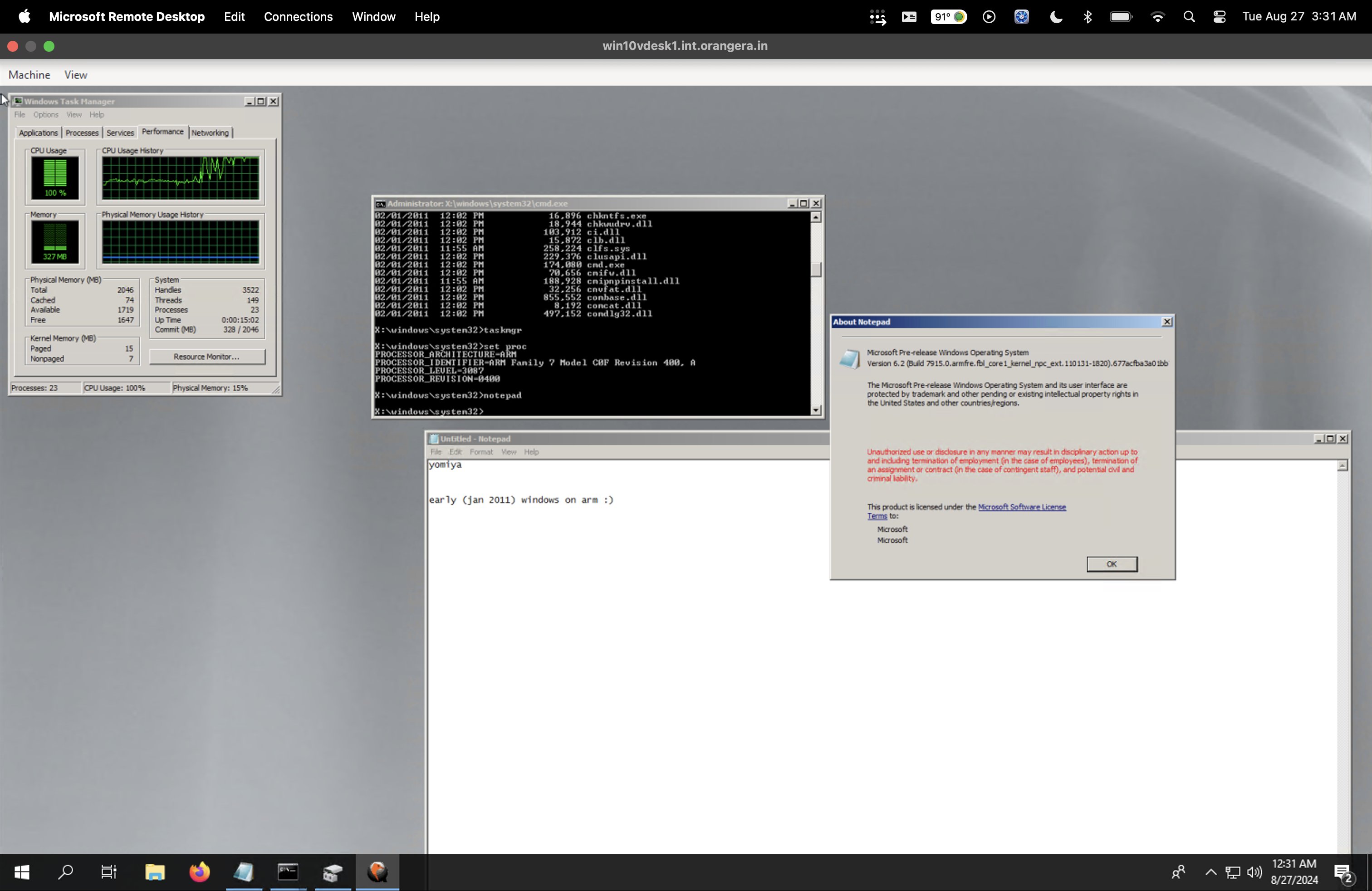Switch to Task Manager Services tab
Viewport: 1372px width, 891px height.
120,132
